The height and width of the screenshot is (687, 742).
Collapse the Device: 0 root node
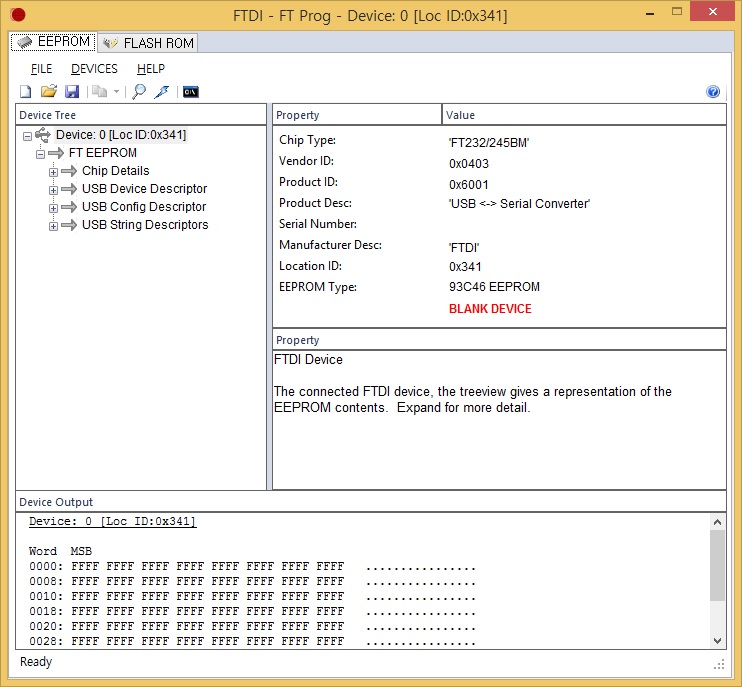[27, 135]
